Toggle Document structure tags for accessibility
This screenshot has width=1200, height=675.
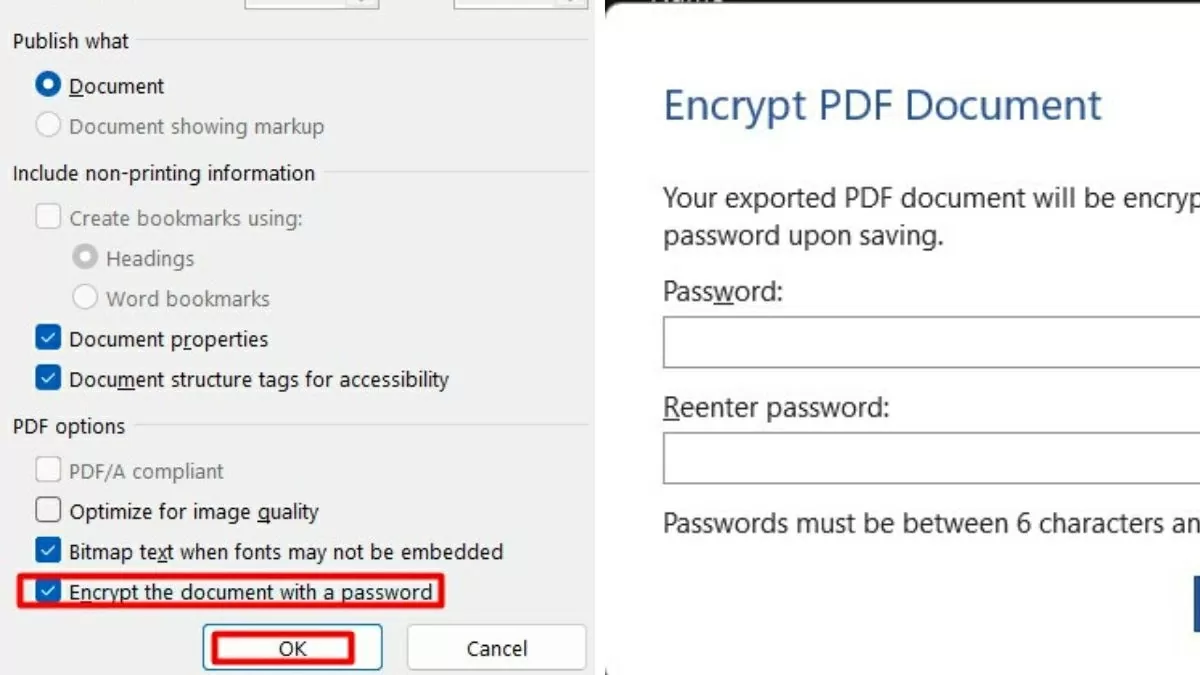(x=48, y=379)
